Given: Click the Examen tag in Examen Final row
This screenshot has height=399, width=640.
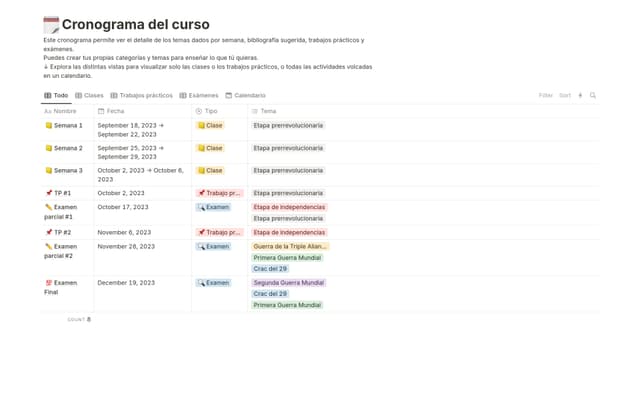Looking at the screenshot, I should click(x=213, y=283).
